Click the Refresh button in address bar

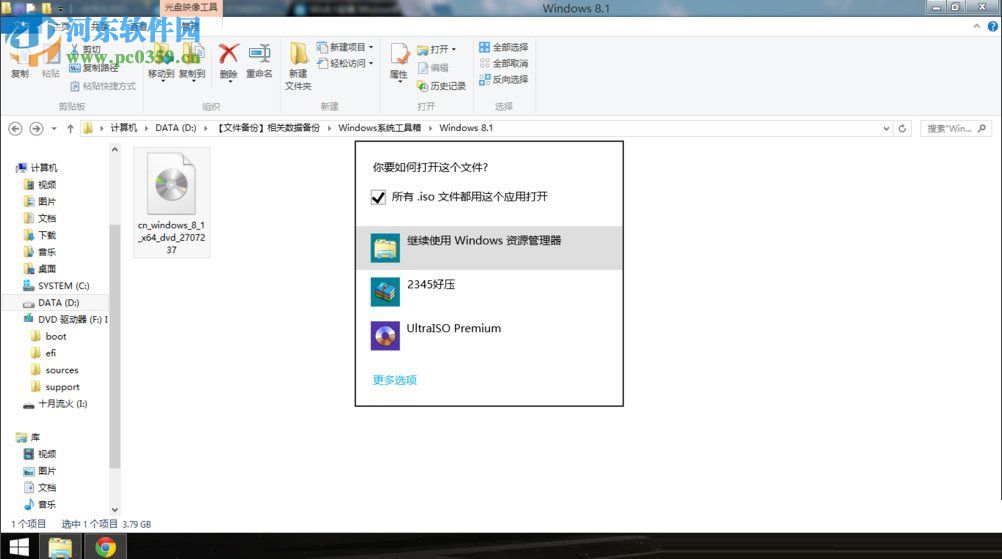(902, 128)
